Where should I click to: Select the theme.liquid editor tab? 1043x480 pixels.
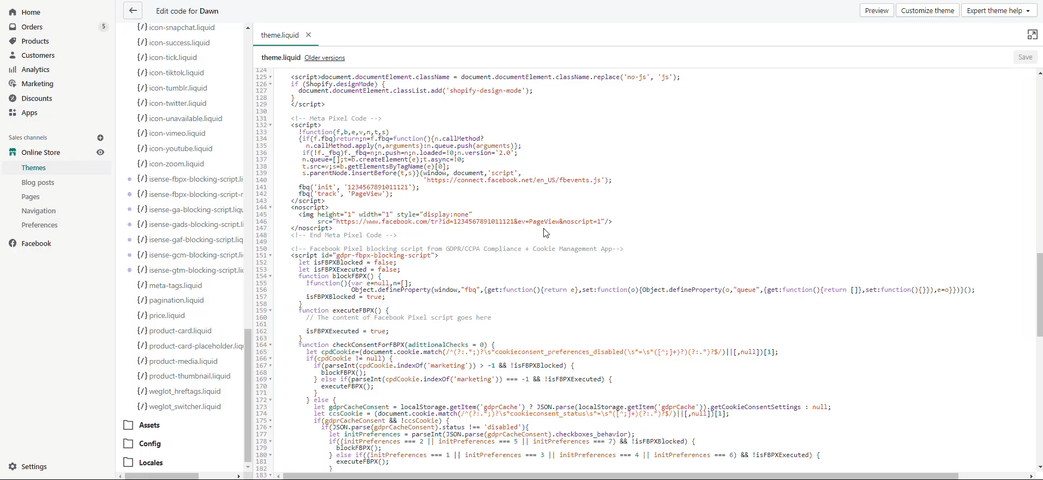(x=280, y=35)
